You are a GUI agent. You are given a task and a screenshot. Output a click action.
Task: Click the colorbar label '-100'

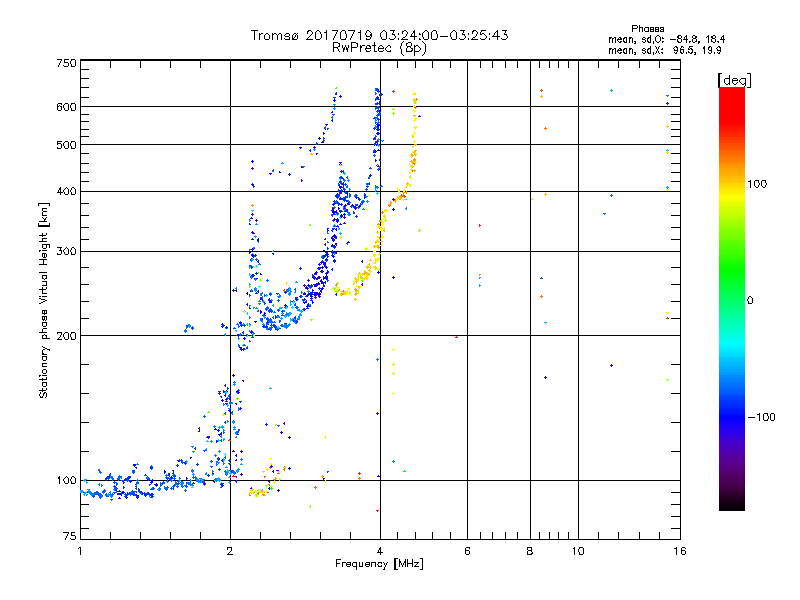click(x=761, y=417)
